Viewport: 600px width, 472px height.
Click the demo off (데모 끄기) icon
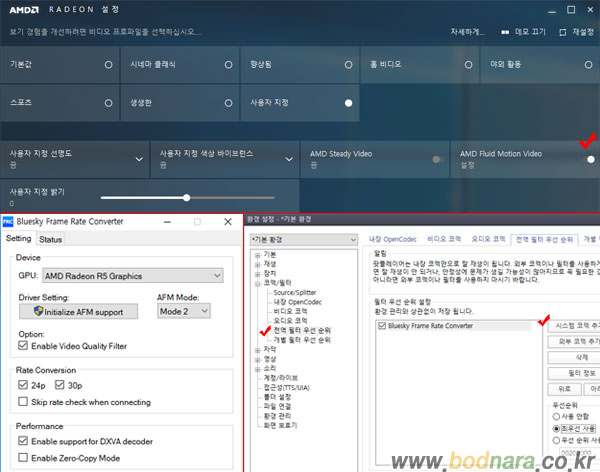[x=505, y=33]
